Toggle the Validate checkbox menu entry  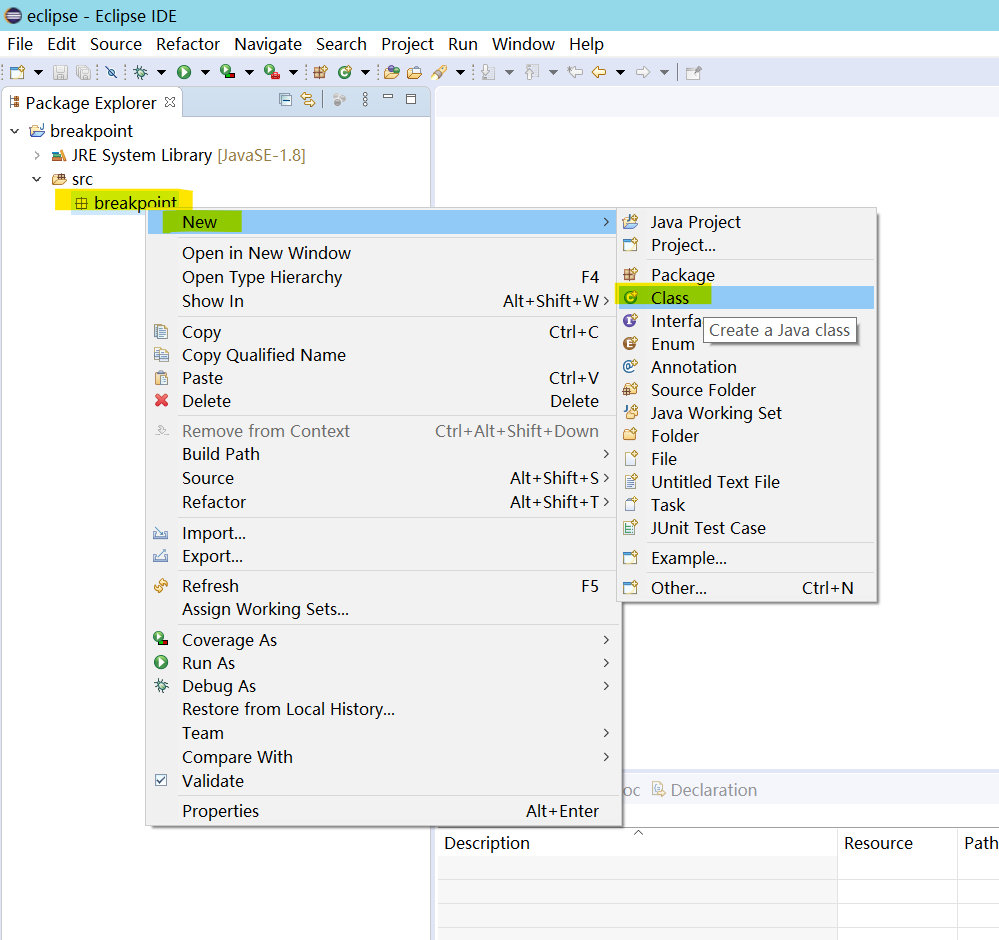[x=382, y=781]
